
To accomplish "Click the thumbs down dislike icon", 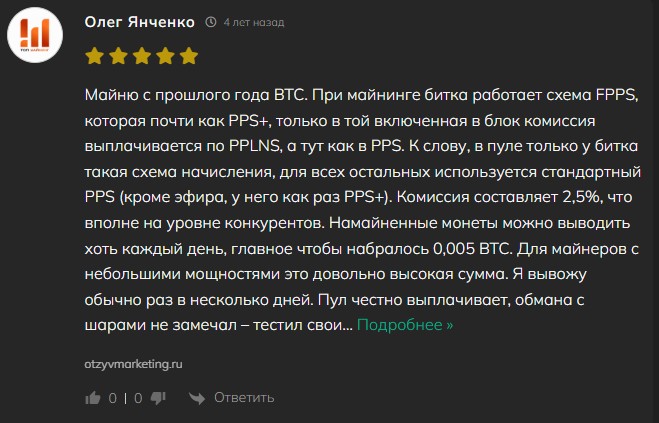I will coord(158,398).
